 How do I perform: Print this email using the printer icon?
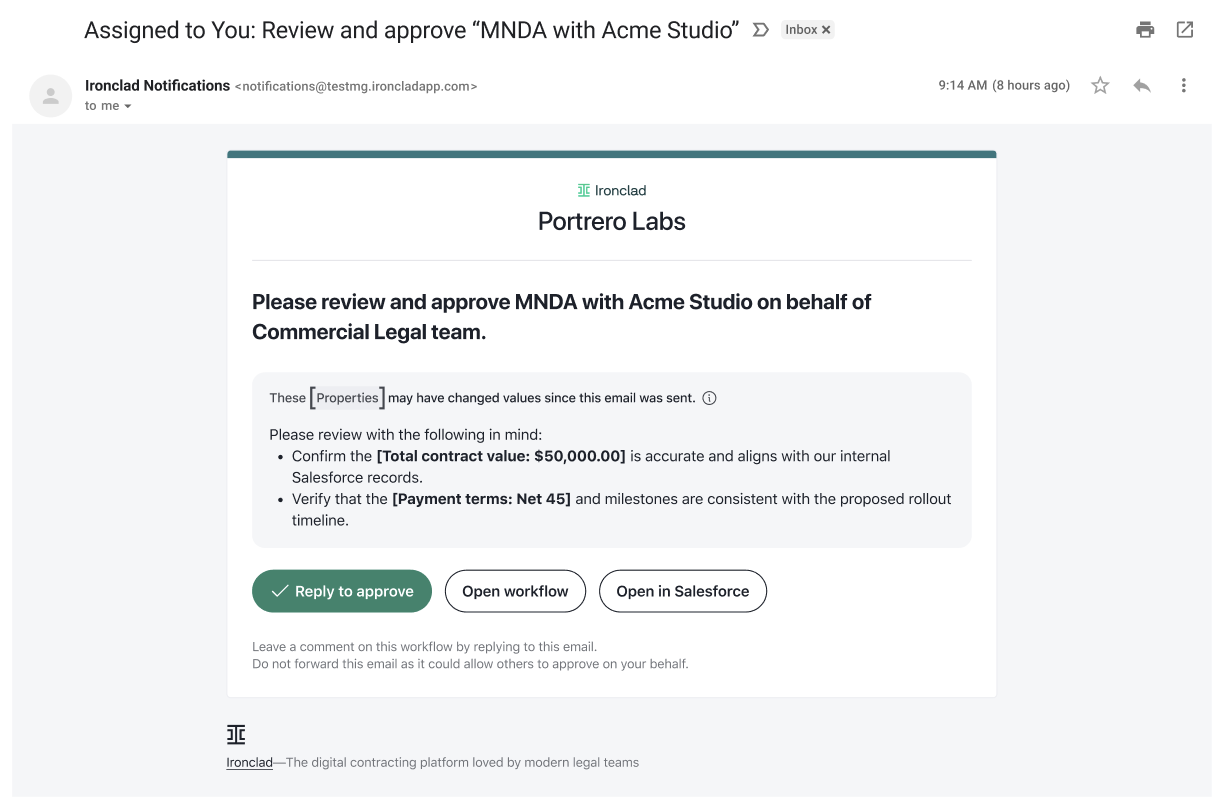coord(1145,30)
